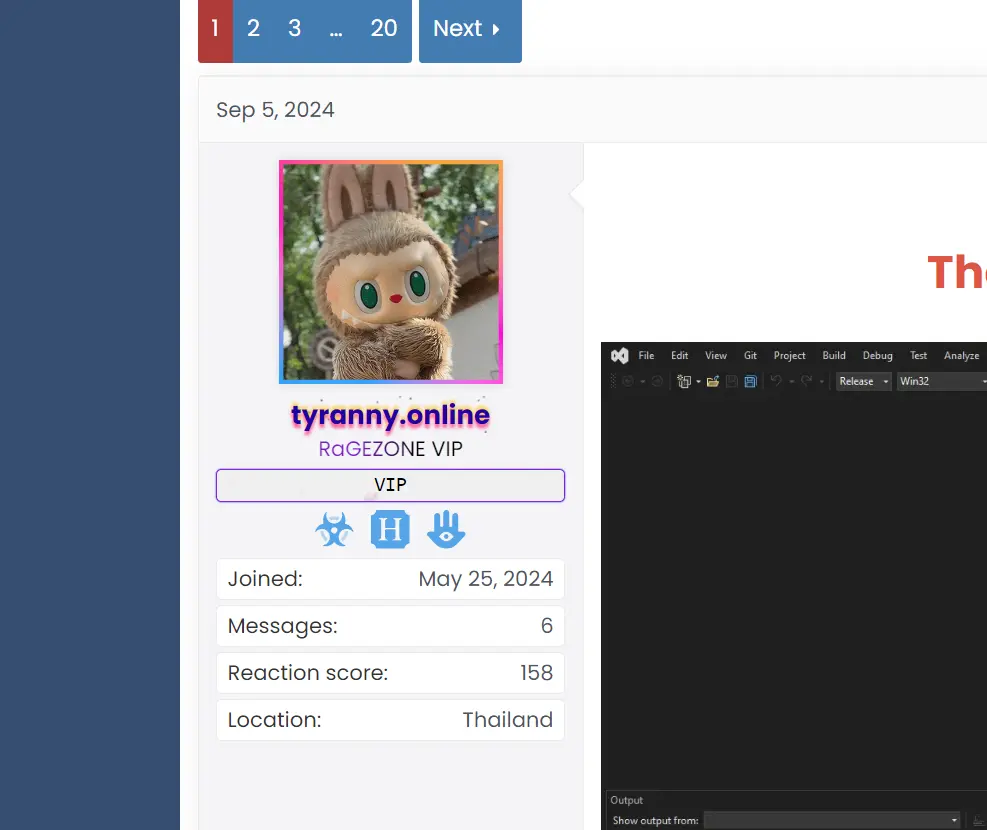Click the hand with eye badge icon
987x830 pixels.
pos(446,530)
